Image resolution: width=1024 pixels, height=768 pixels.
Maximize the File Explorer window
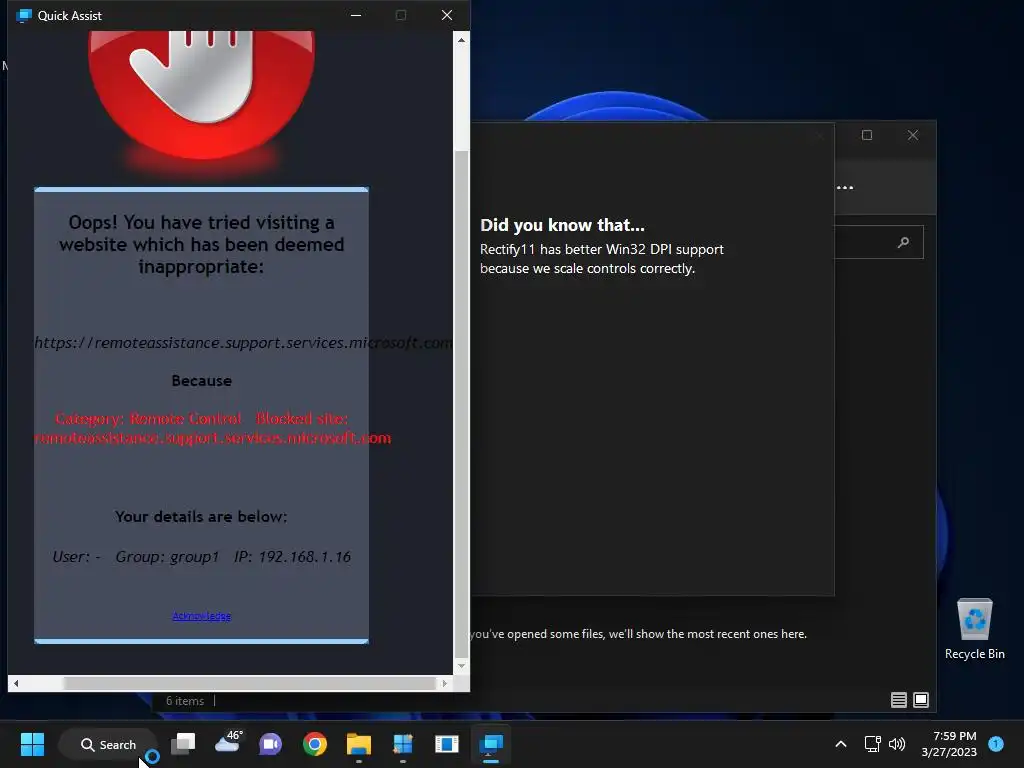pyautogui.click(x=867, y=135)
